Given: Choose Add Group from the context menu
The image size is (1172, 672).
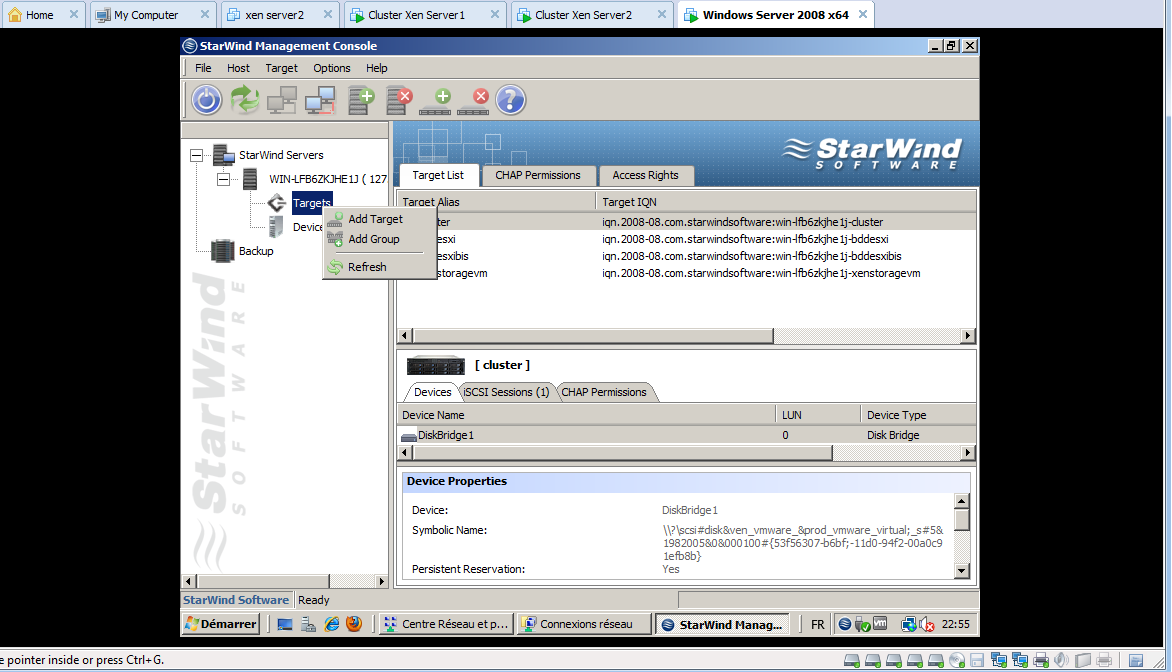Looking at the screenshot, I should pos(373,239).
